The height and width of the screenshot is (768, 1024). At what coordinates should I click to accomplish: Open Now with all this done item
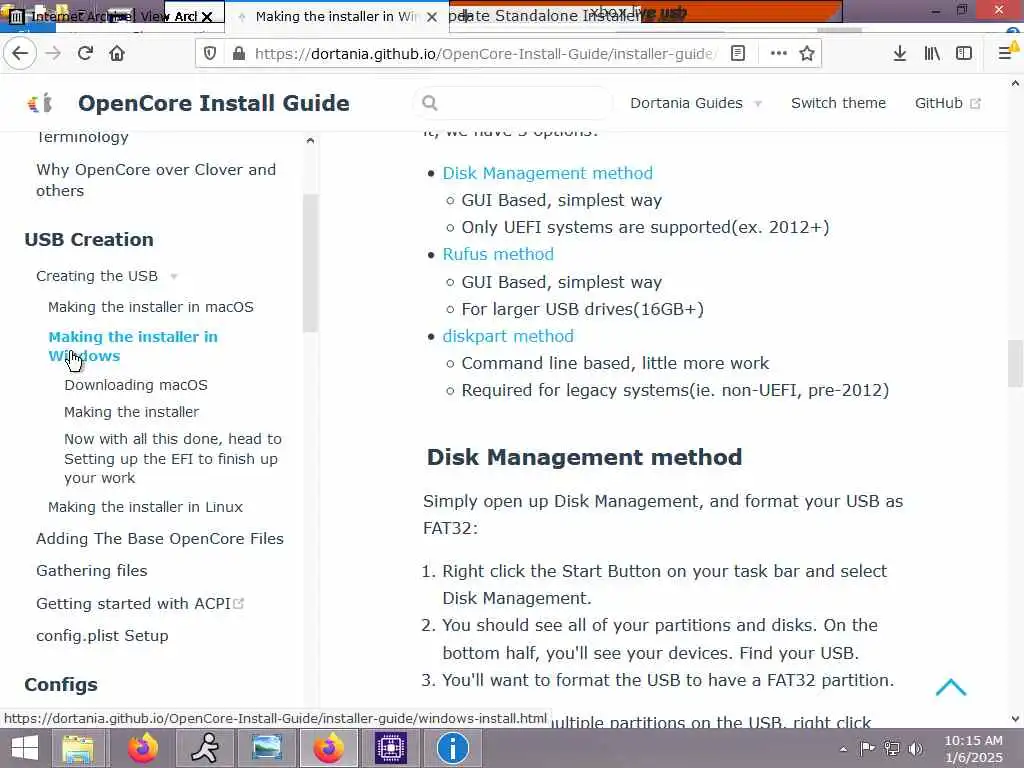(x=172, y=458)
